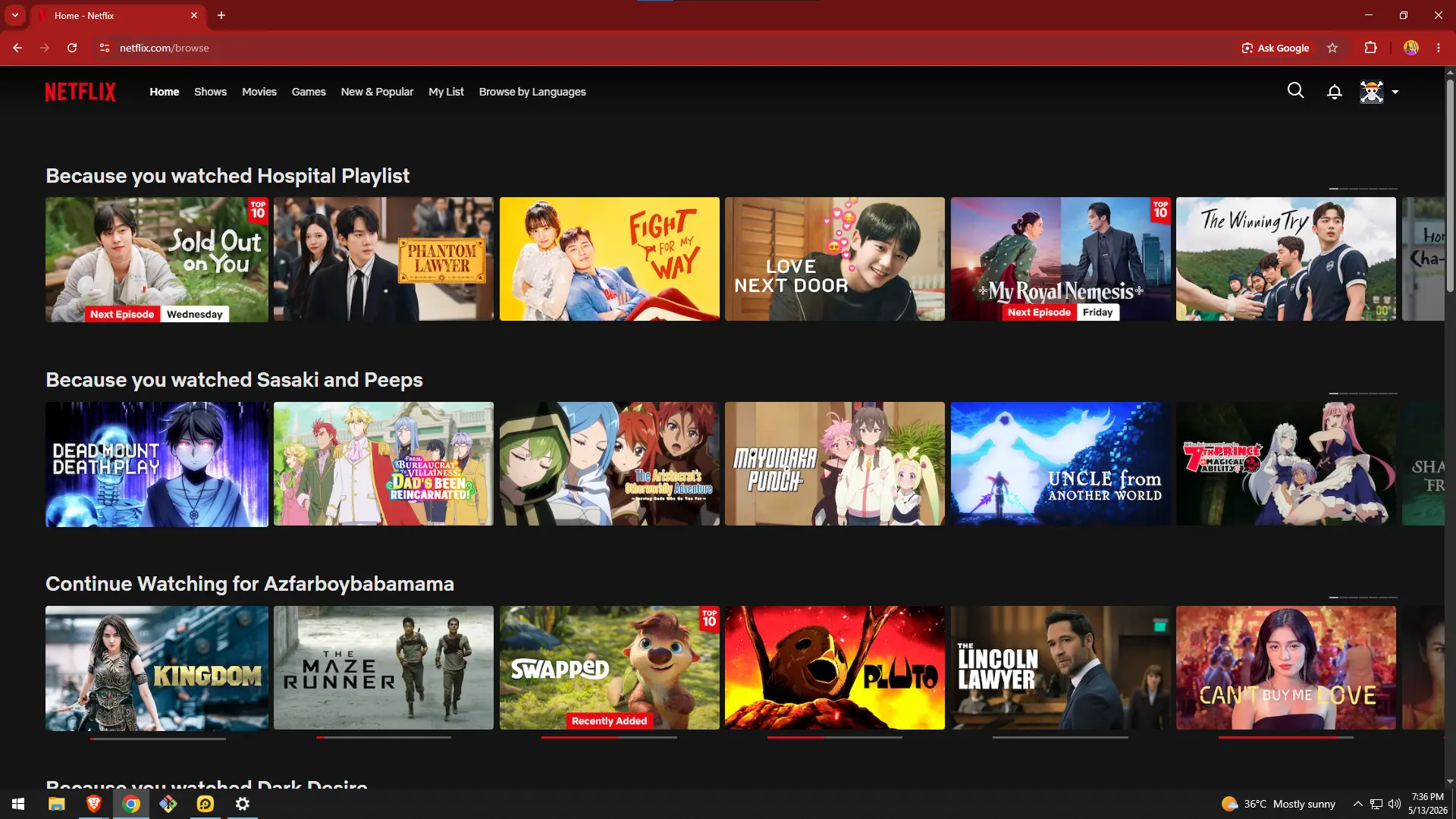Click the Netflix logo
This screenshot has height=819, width=1456.
80,92
